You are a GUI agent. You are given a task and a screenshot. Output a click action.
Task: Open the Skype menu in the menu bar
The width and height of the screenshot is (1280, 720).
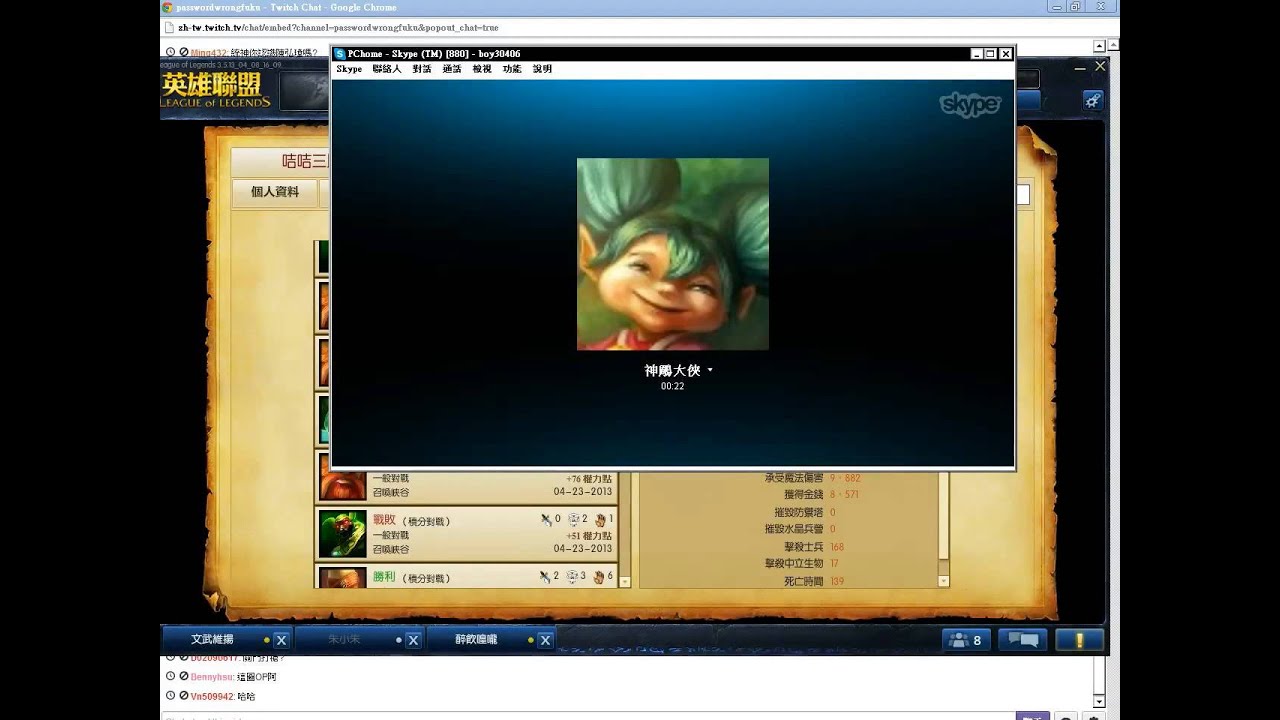pyautogui.click(x=349, y=69)
